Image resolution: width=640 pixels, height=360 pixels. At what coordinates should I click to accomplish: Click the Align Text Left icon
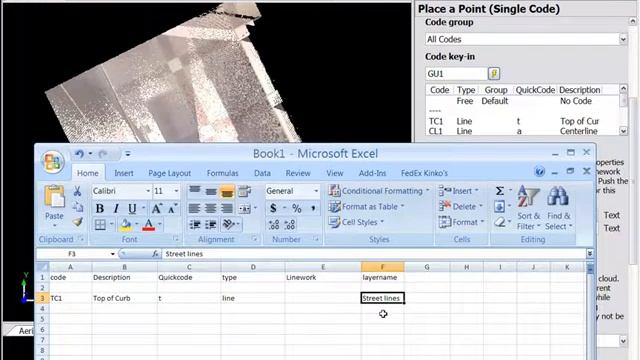click(x=195, y=209)
